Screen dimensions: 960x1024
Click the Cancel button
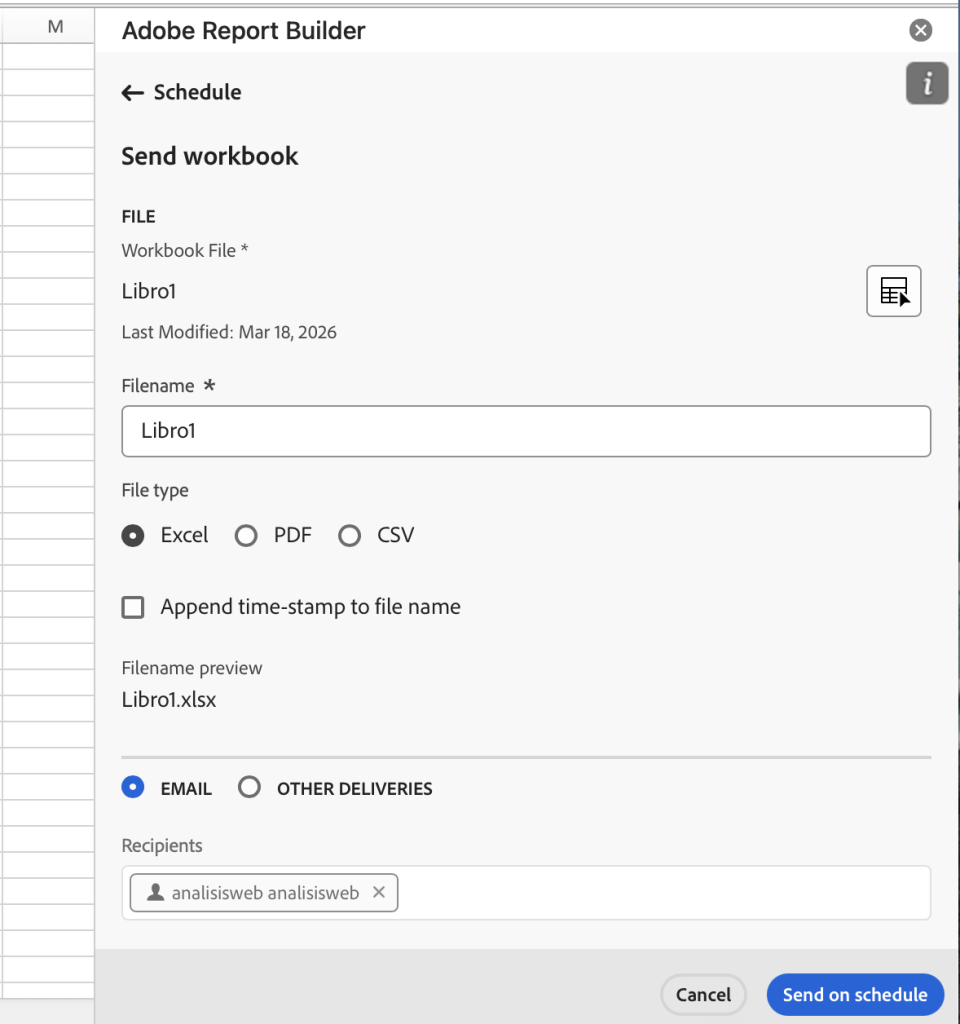703,994
